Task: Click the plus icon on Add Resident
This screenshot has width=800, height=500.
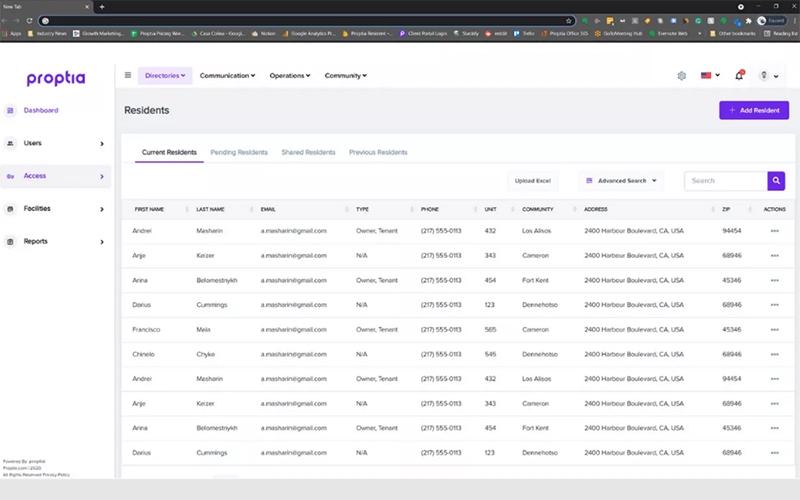Action: pyautogui.click(x=732, y=110)
